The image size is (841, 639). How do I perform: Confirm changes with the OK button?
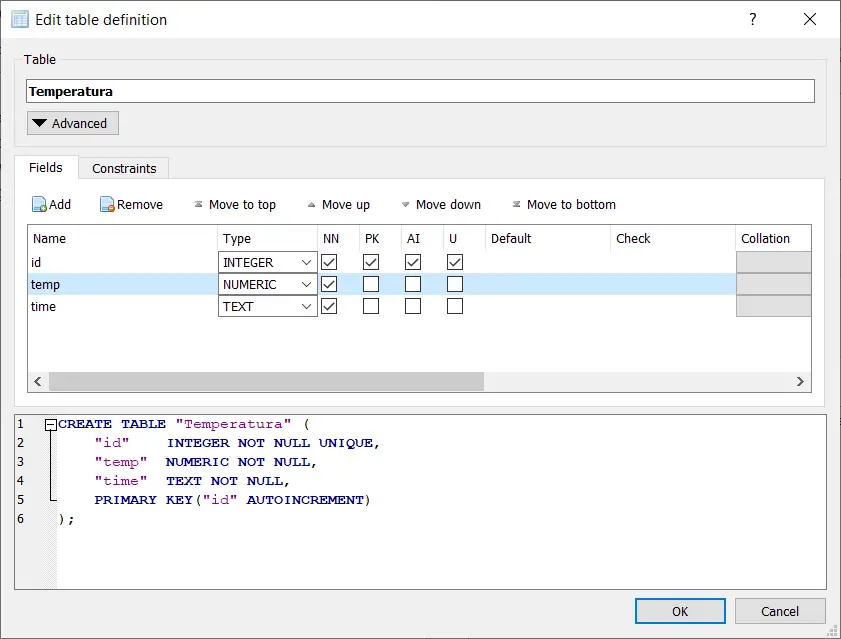[679, 611]
